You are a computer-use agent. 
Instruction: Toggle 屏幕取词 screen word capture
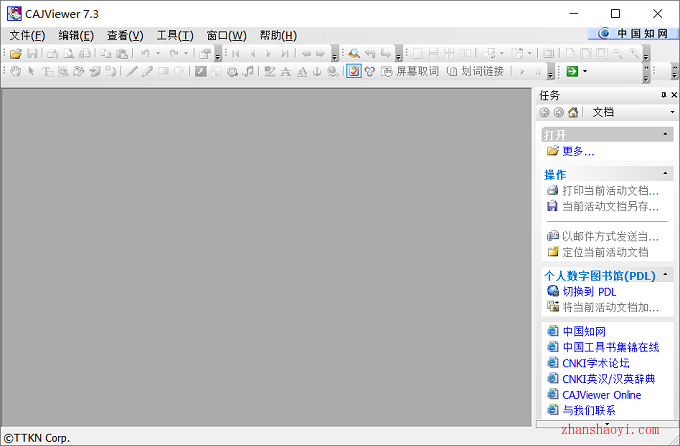(x=410, y=71)
